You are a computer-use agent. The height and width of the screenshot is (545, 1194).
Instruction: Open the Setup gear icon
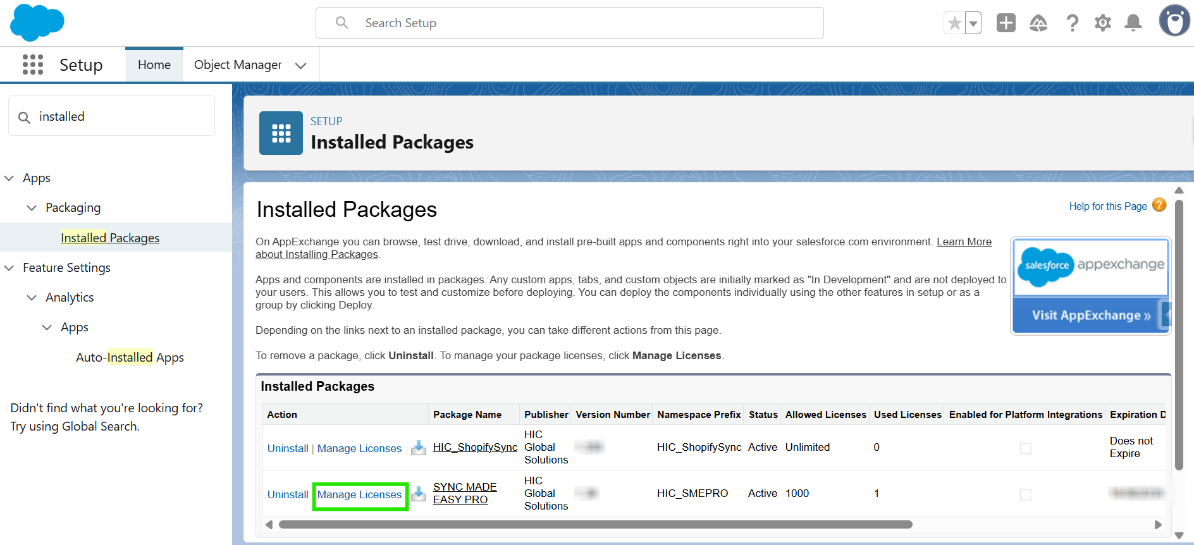click(x=1103, y=23)
